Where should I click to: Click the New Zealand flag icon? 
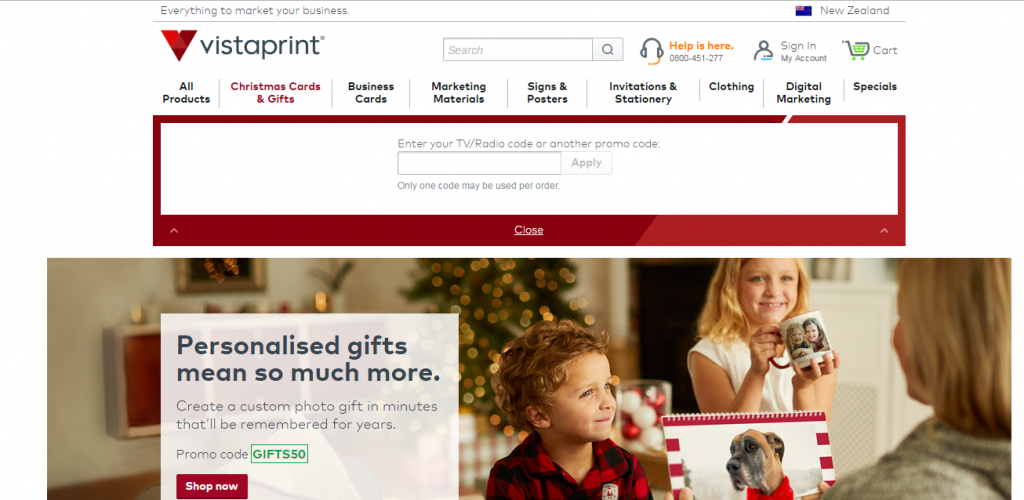pos(803,10)
